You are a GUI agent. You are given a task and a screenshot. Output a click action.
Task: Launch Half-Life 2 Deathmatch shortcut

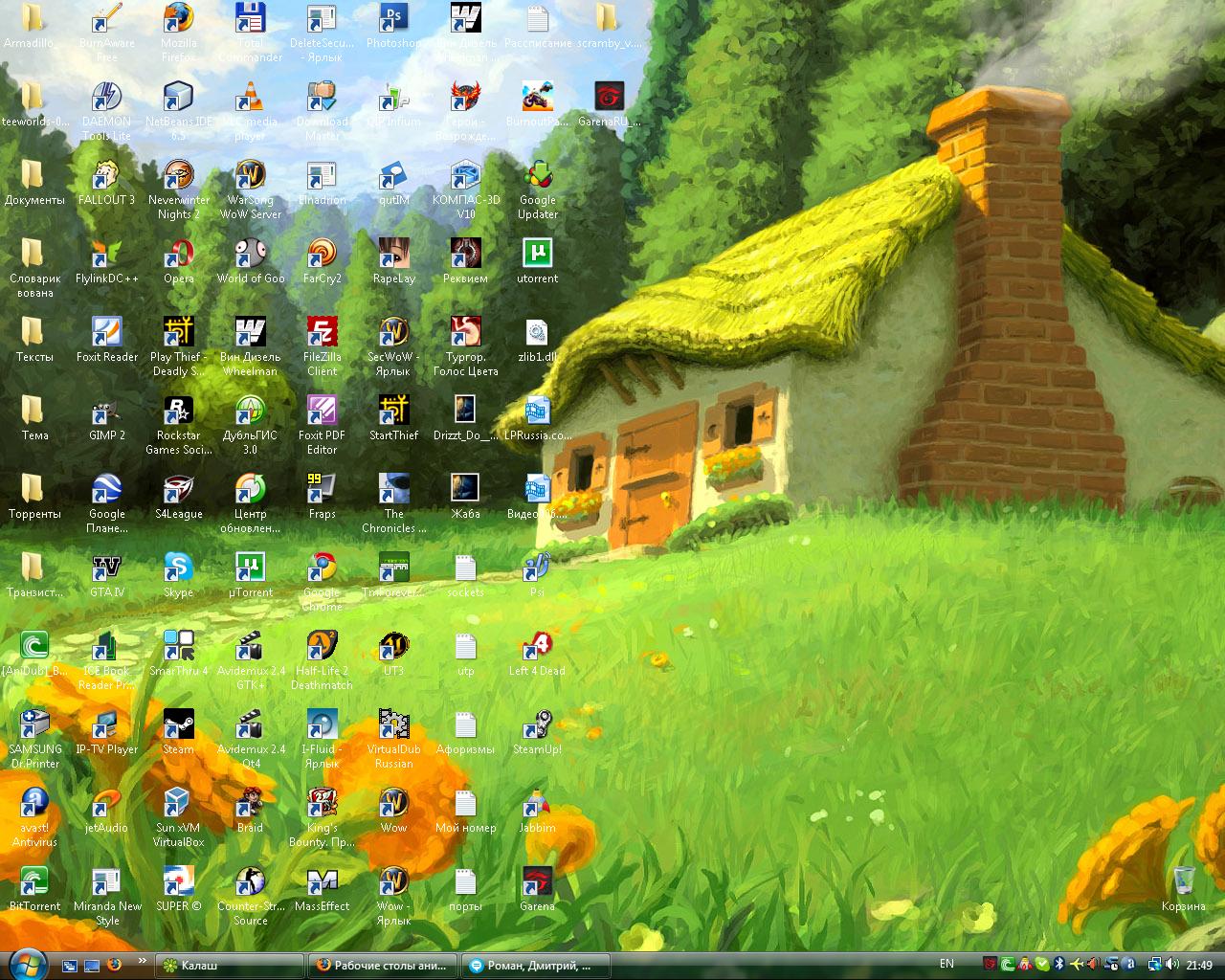[x=323, y=660]
